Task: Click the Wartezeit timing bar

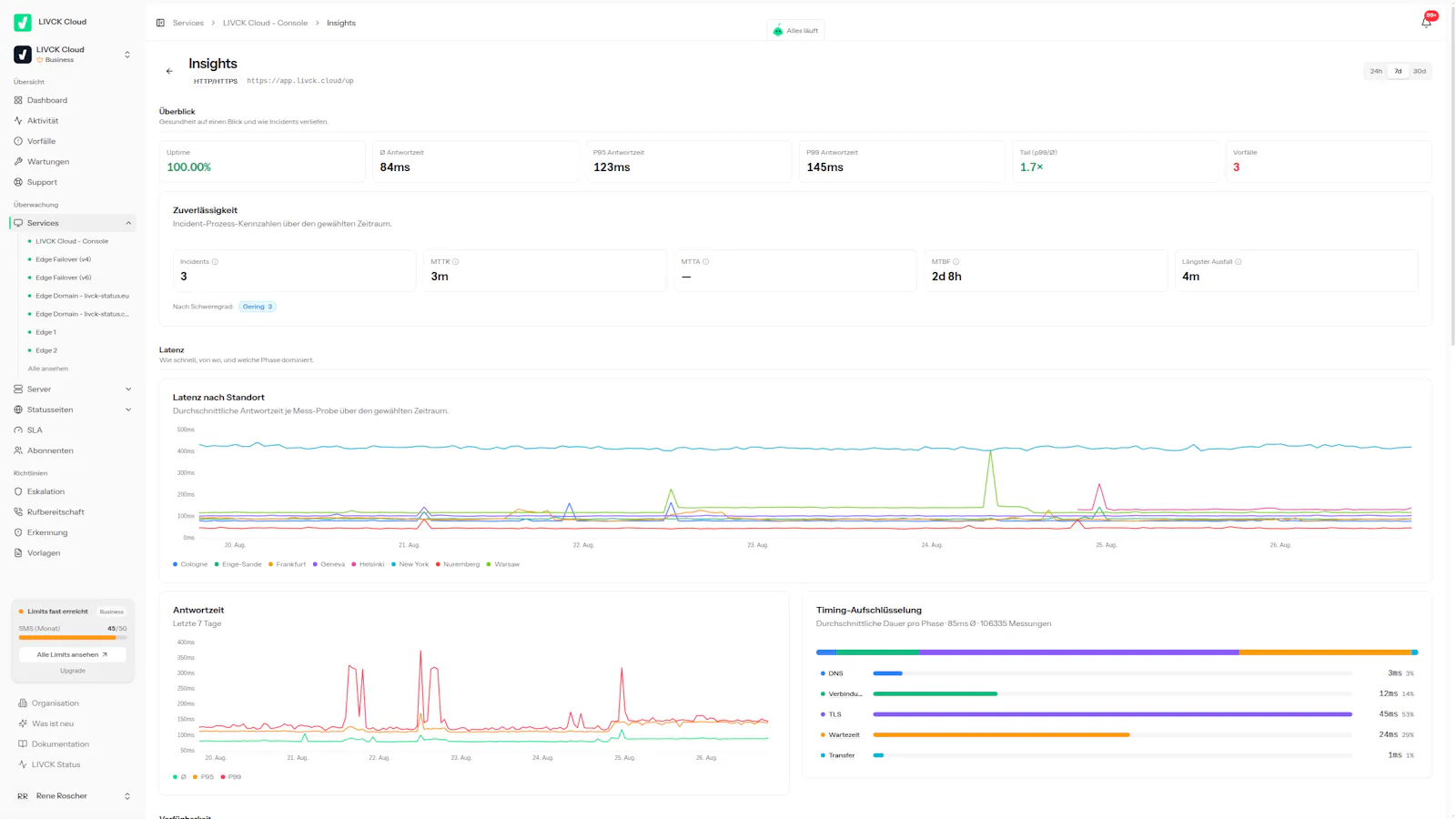Action: [1112, 734]
